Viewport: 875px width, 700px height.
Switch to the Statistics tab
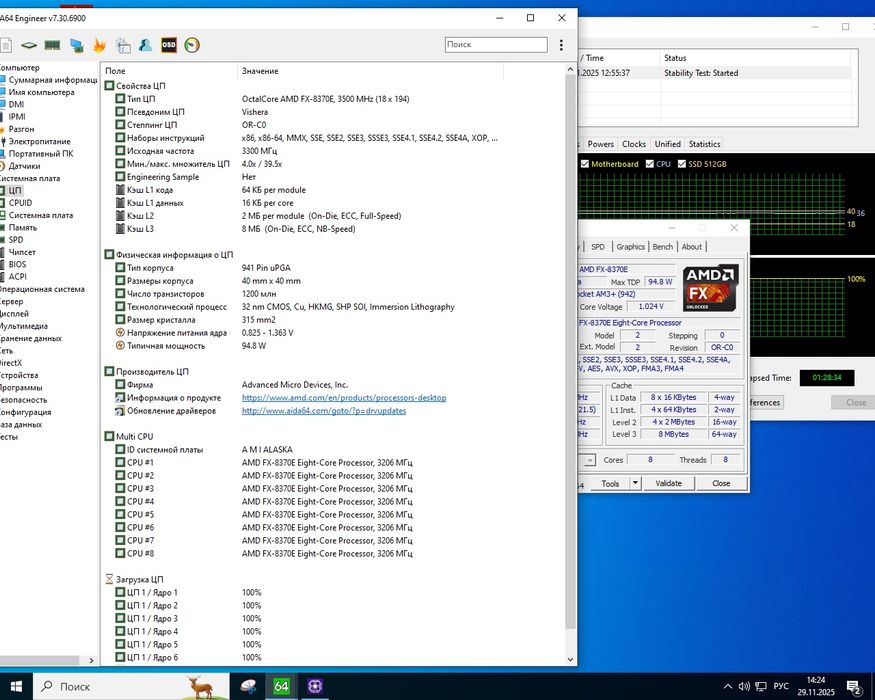click(x=704, y=144)
